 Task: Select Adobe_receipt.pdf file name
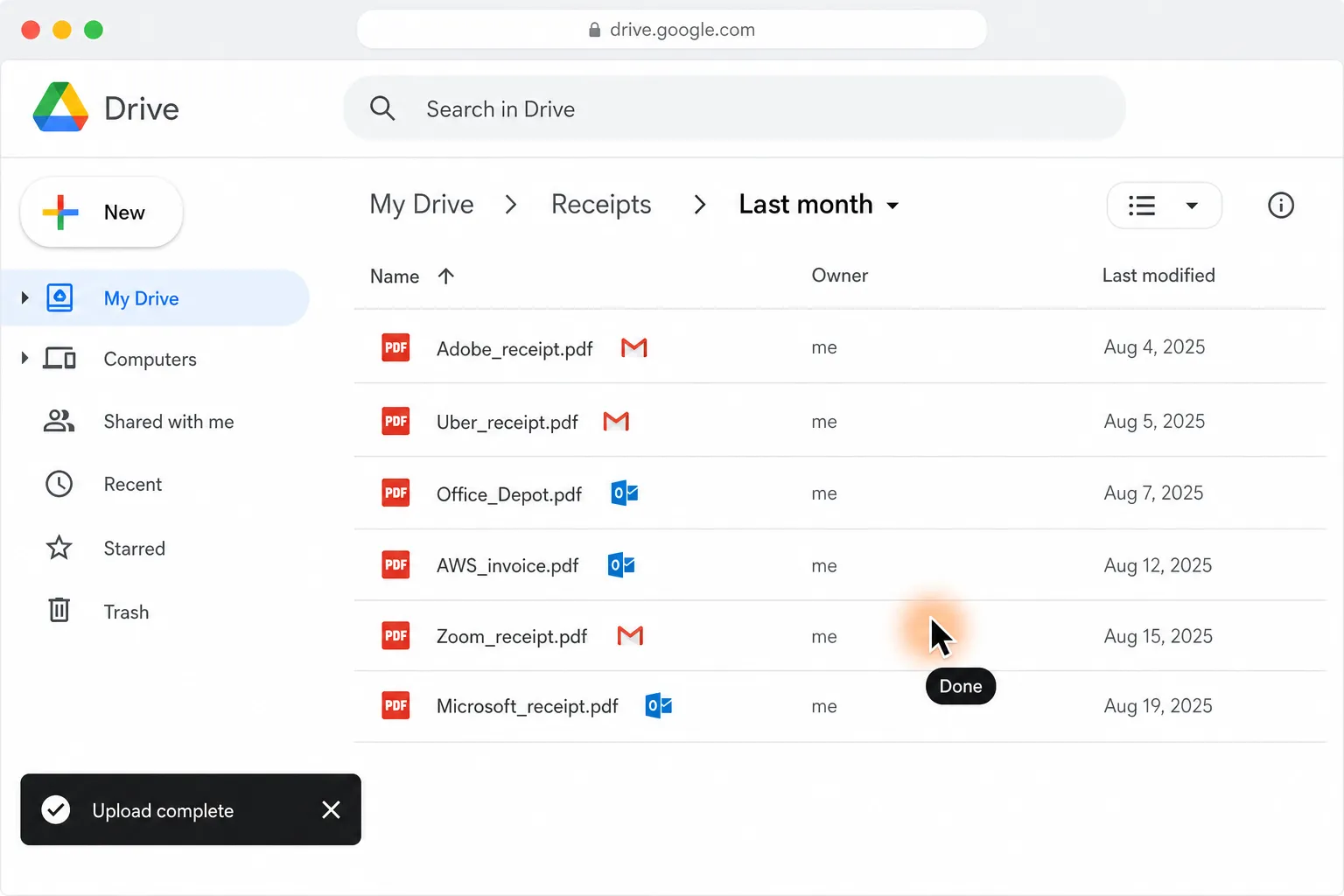click(514, 349)
